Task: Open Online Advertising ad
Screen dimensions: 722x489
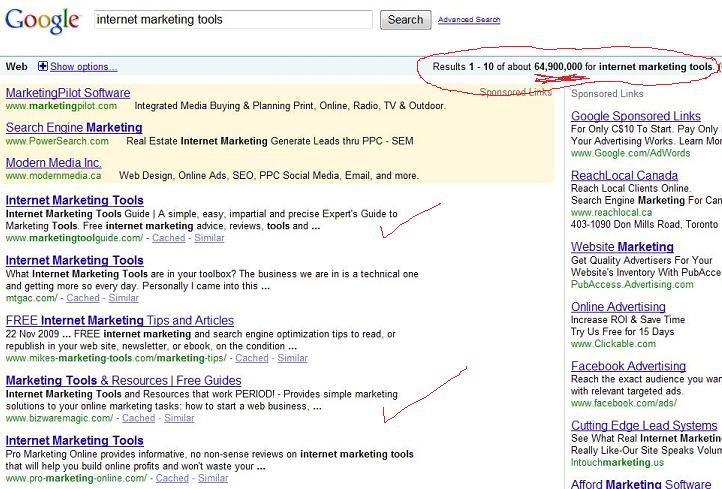Action: (x=618, y=307)
